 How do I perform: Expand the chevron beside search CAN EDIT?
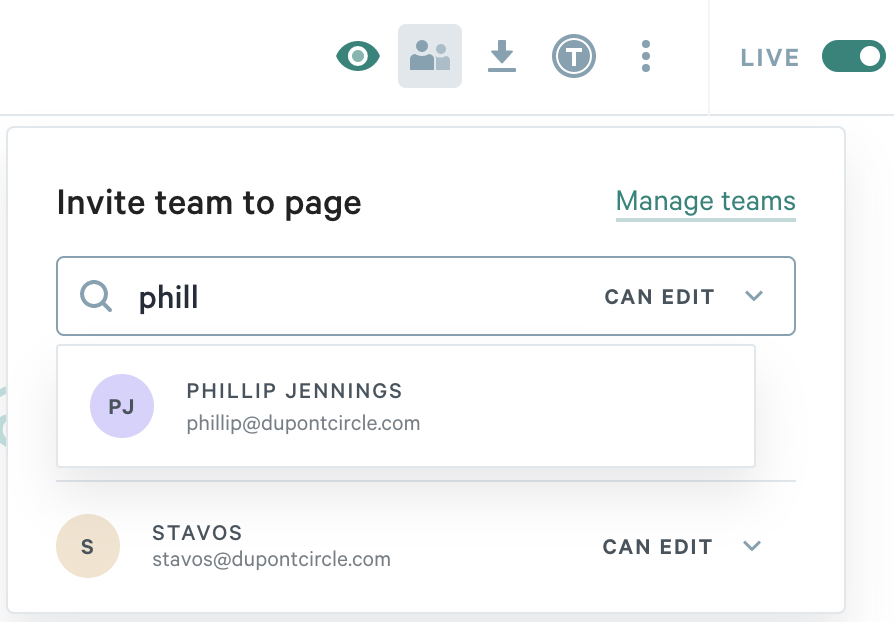pos(754,296)
